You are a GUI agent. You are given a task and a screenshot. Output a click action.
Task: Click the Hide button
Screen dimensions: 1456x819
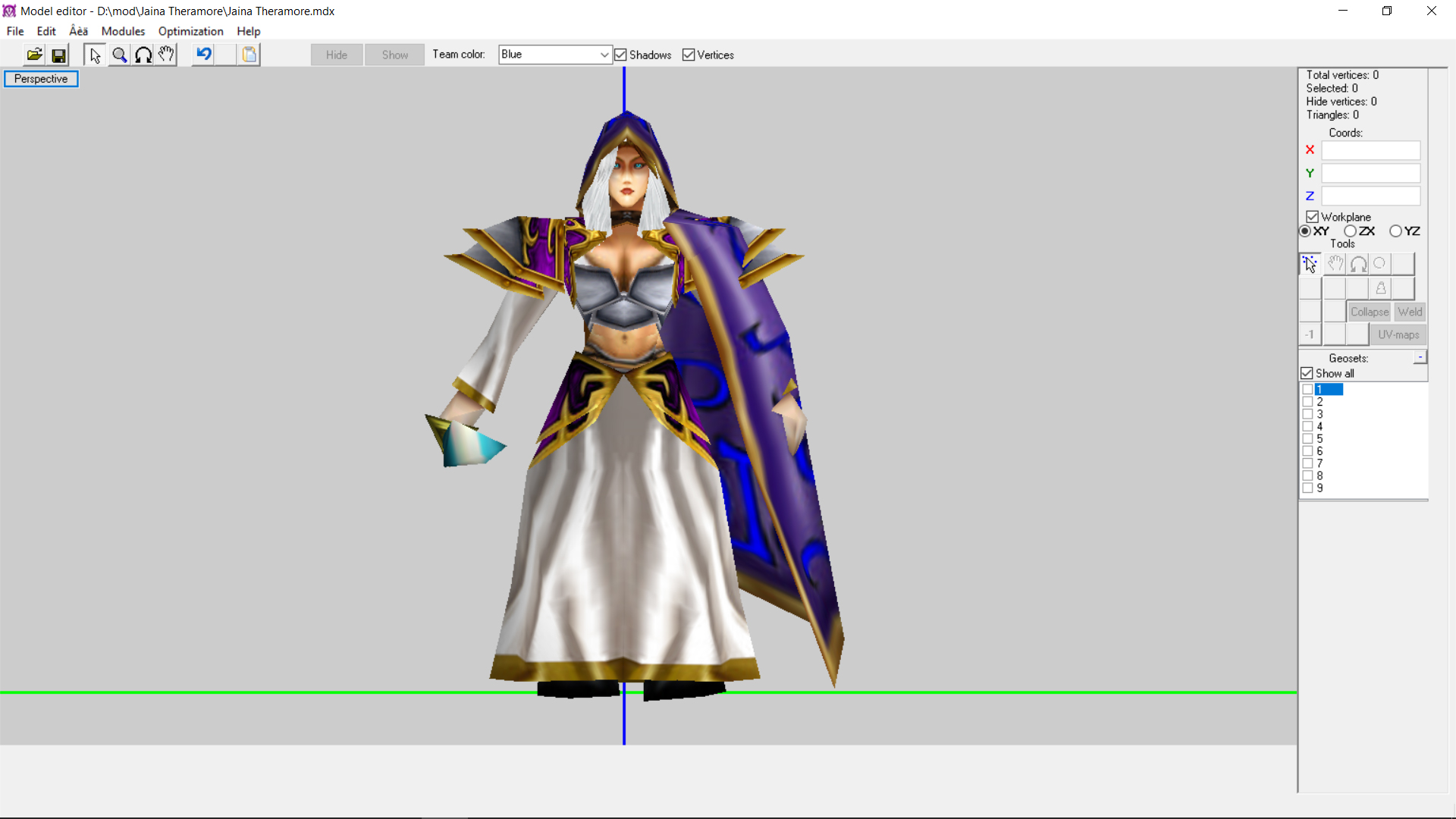point(337,55)
